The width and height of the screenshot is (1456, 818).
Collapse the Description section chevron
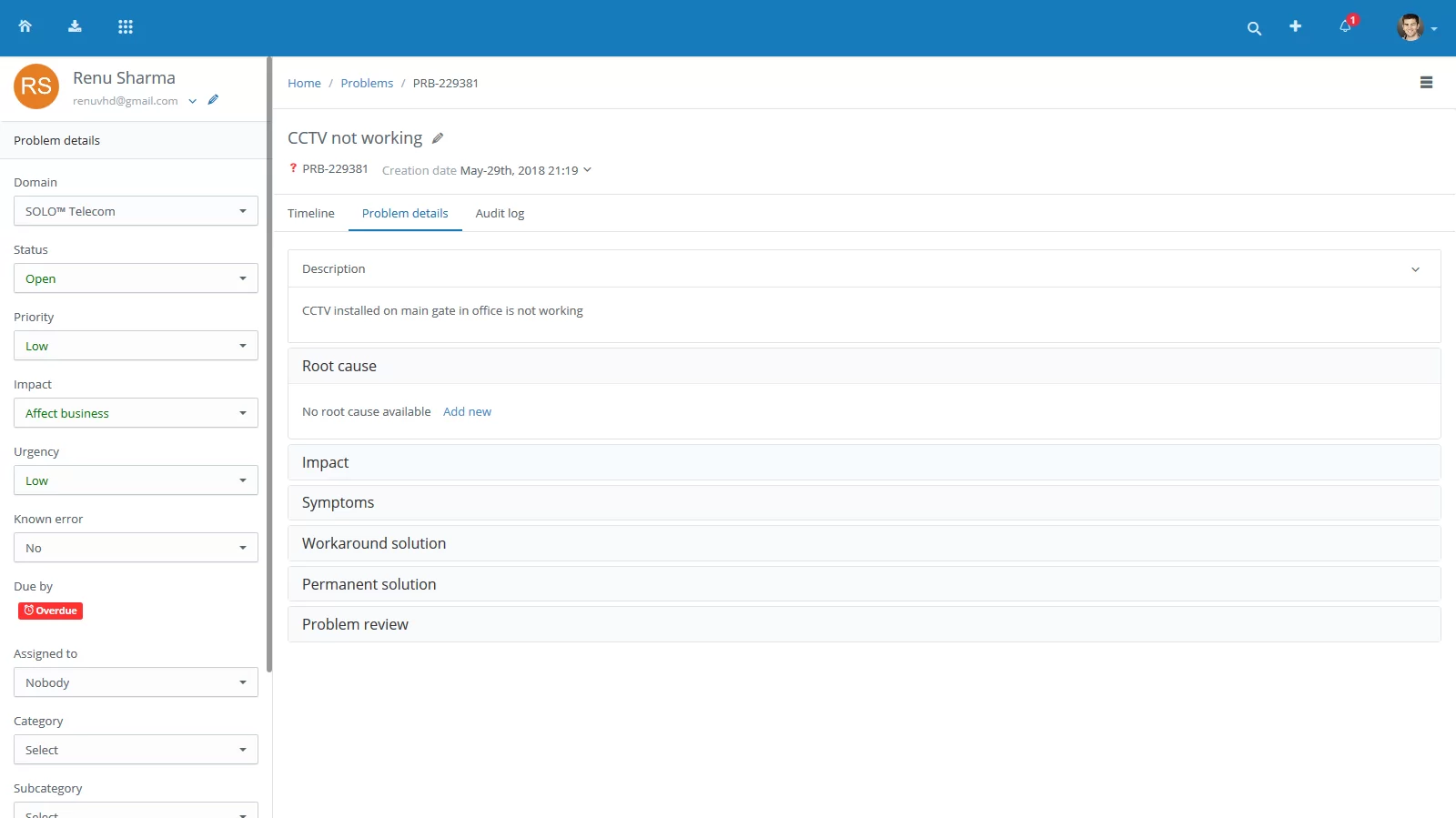pyautogui.click(x=1415, y=269)
